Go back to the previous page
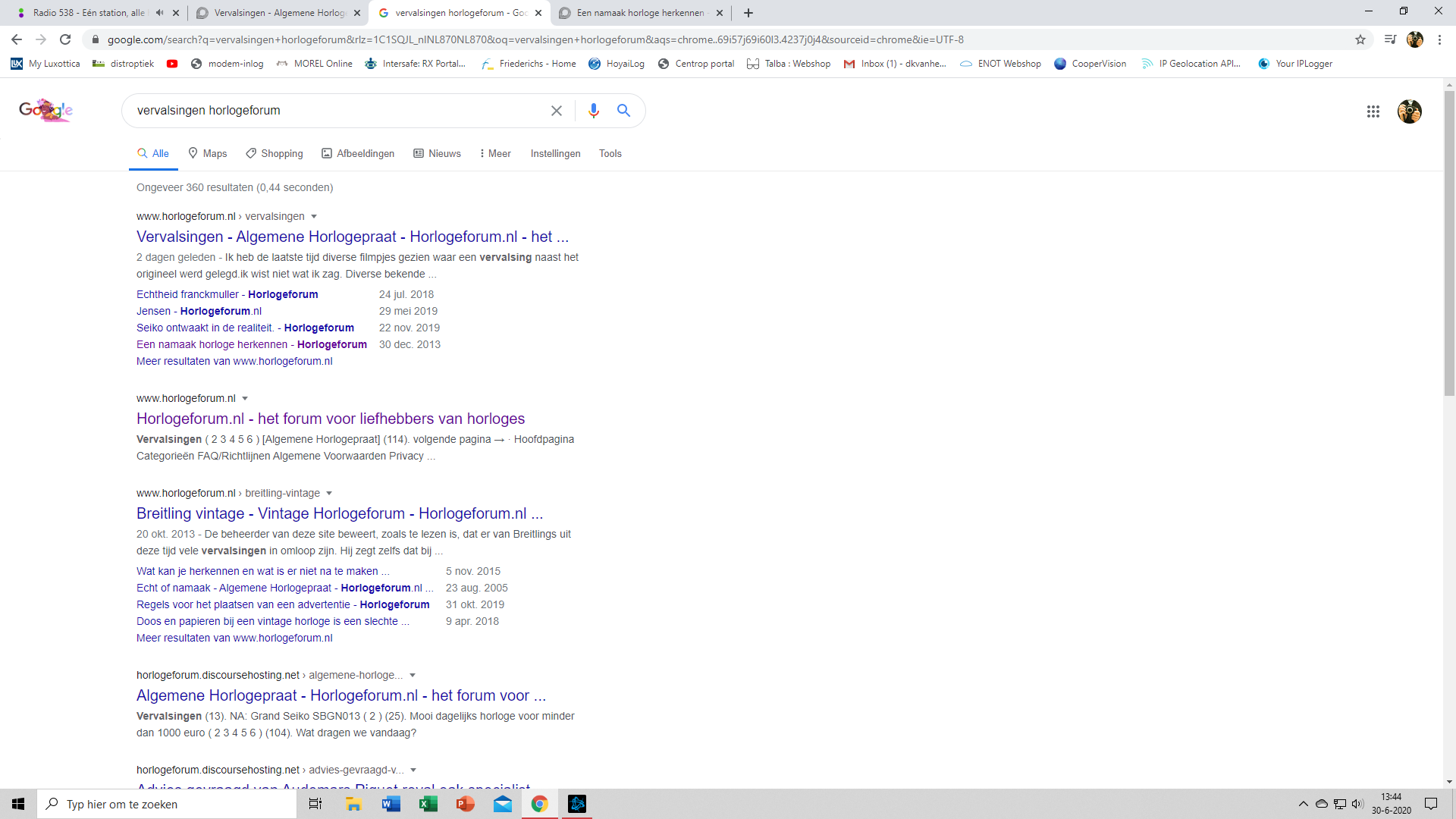1456x819 pixels. [x=17, y=39]
